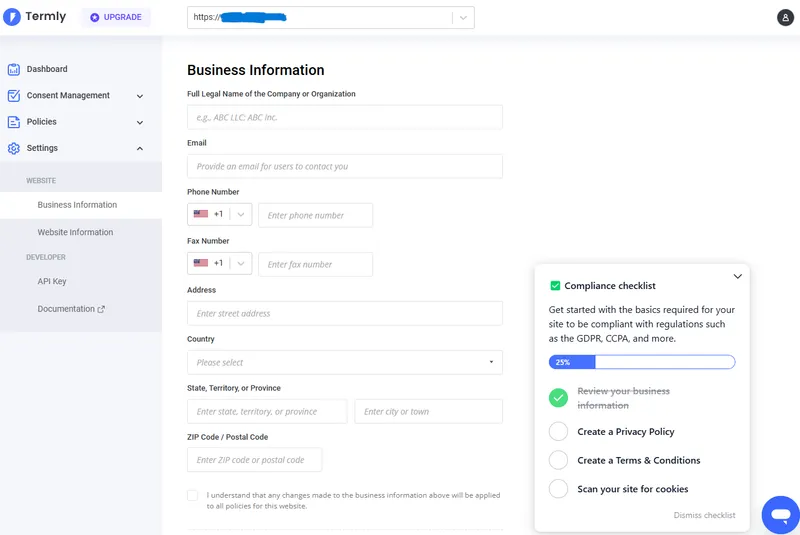Check the Create a Terms & Conditions circle
Image resolution: width=800 pixels, height=535 pixels.
pyautogui.click(x=558, y=460)
